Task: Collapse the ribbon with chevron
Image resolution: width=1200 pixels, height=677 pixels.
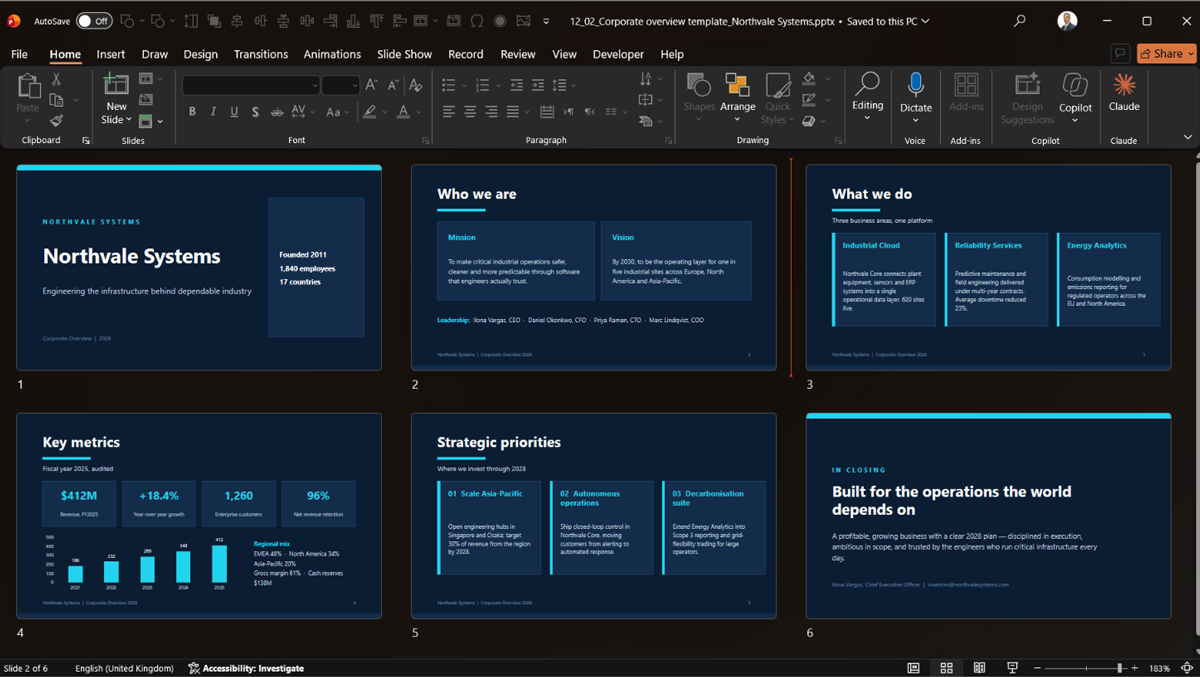Action: click(x=1188, y=137)
